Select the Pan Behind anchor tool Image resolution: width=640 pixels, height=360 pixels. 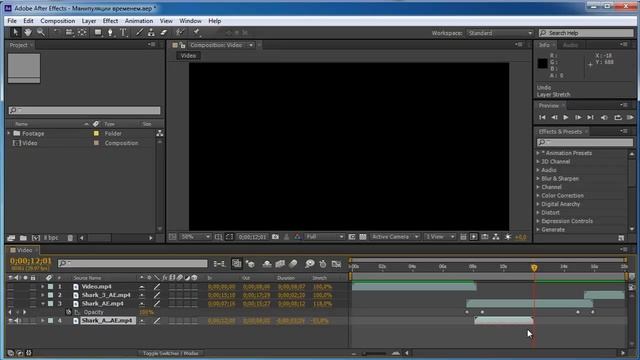(82, 32)
